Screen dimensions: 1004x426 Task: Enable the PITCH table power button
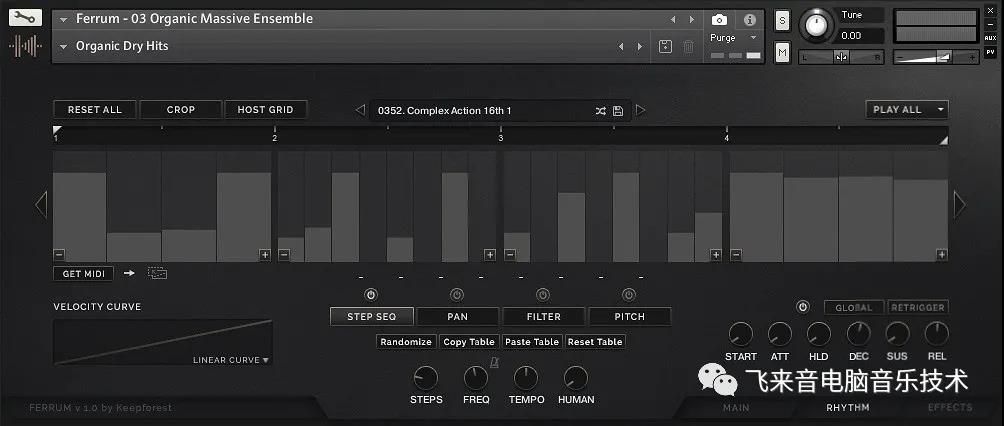coord(629,295)
